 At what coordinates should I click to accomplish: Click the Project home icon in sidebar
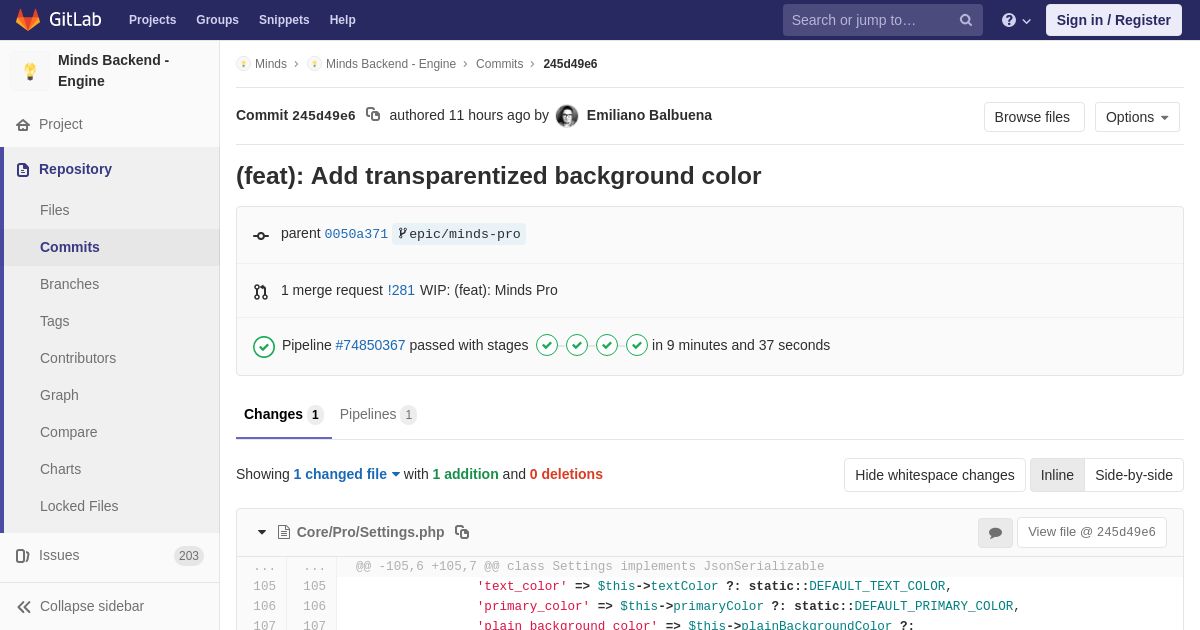(x=23, y=125)
